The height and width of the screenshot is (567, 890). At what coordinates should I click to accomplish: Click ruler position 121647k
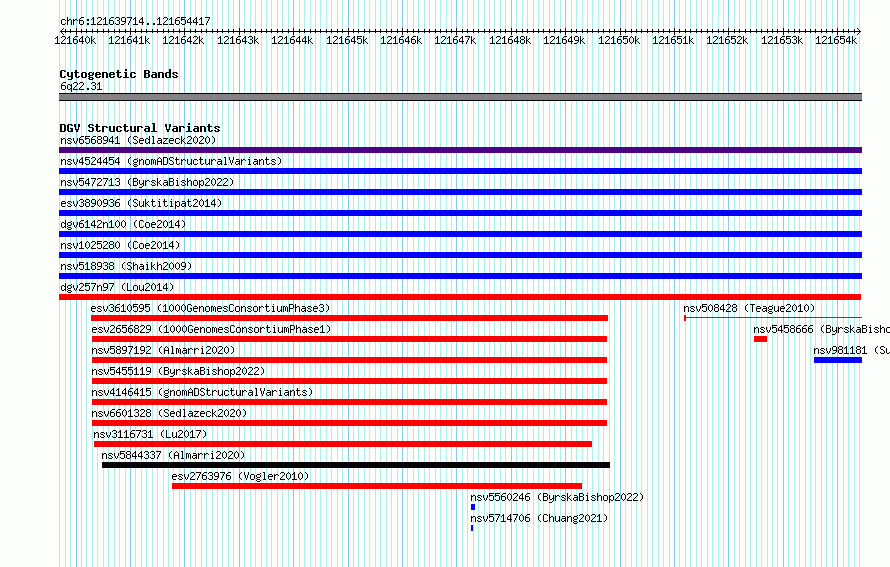tap(455, 40)
